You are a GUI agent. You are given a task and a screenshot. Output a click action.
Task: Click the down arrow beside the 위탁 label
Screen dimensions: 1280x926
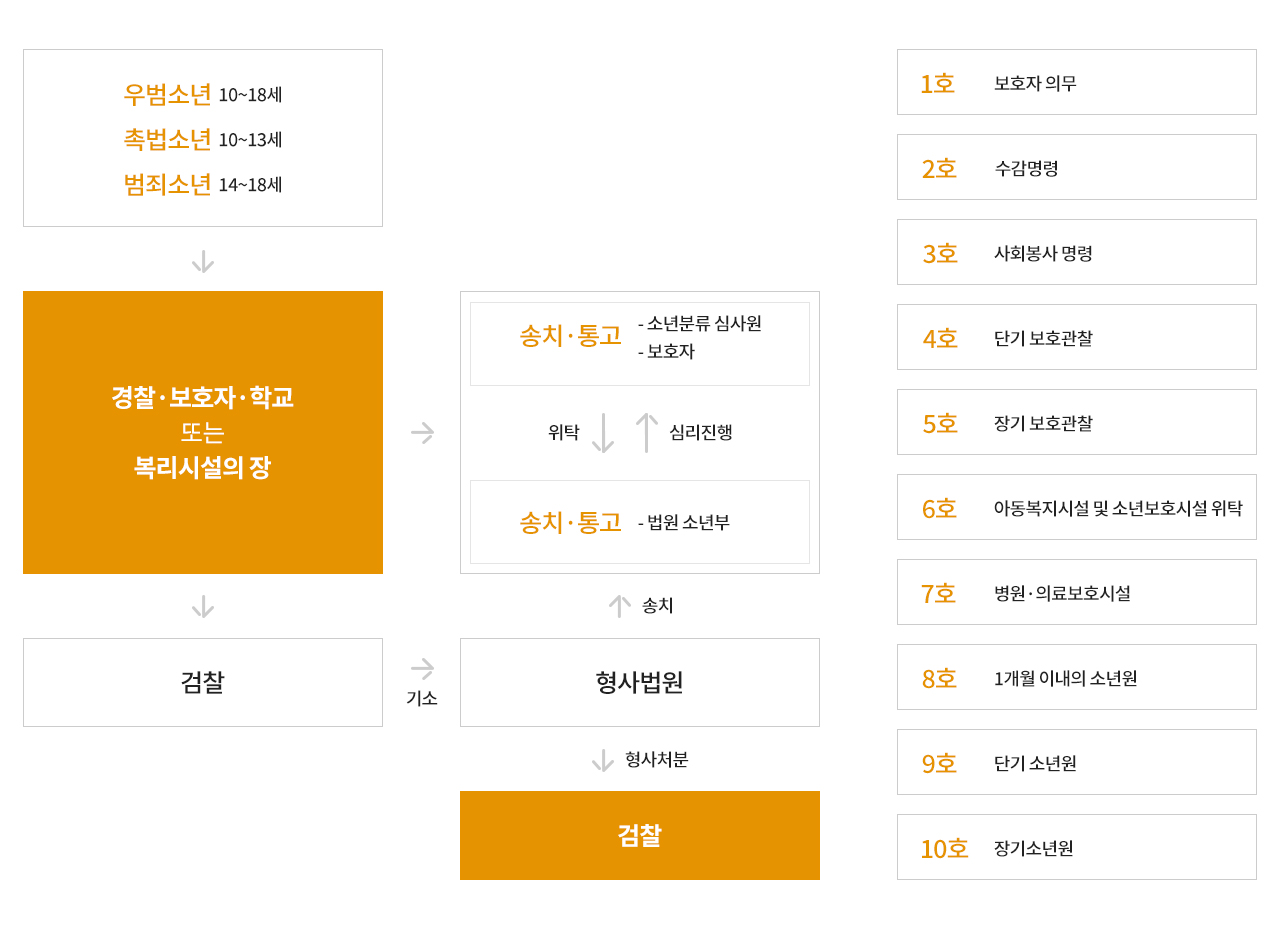(603, 433)
